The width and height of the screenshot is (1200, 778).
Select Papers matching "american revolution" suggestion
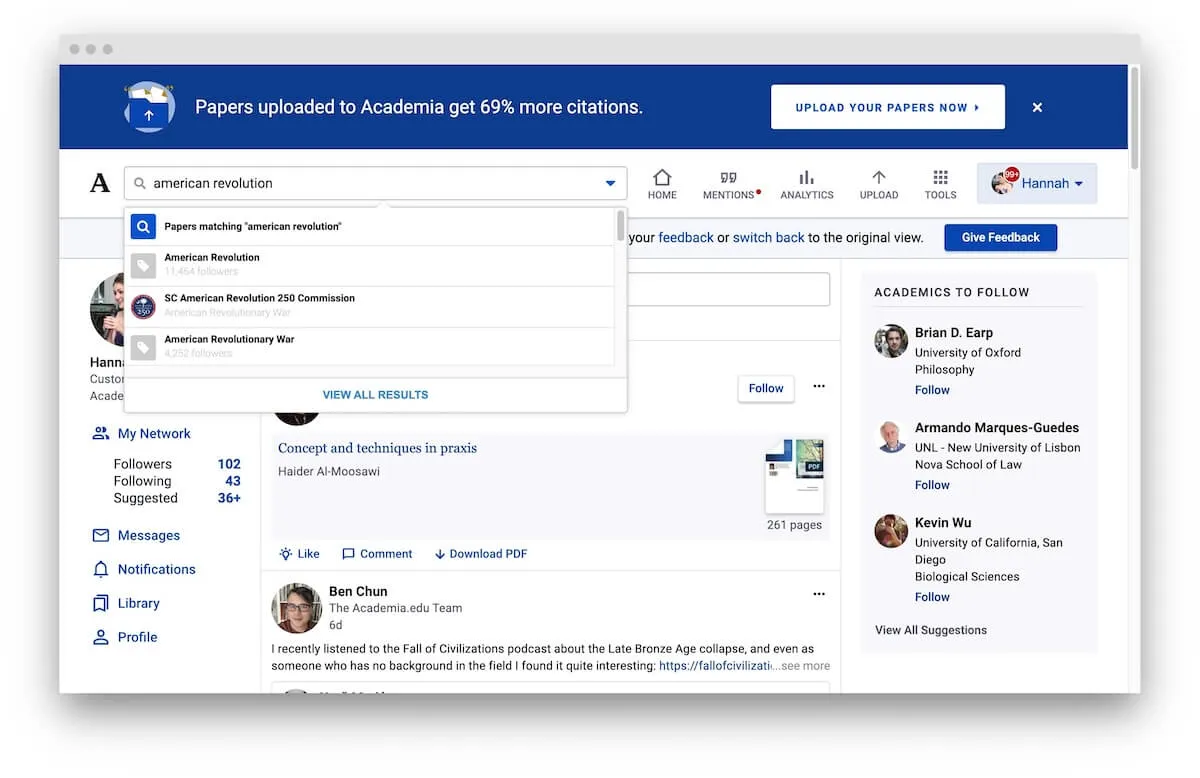370,227
